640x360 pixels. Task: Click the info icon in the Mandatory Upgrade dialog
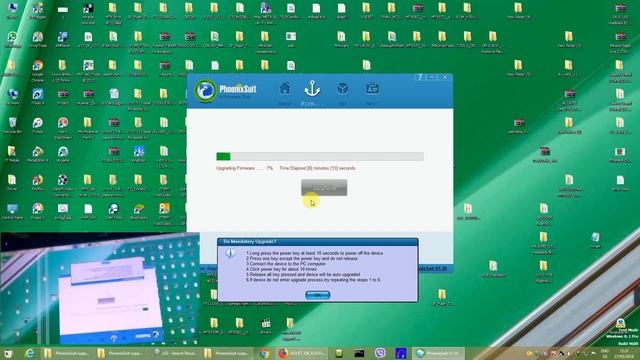click(230, 253)
